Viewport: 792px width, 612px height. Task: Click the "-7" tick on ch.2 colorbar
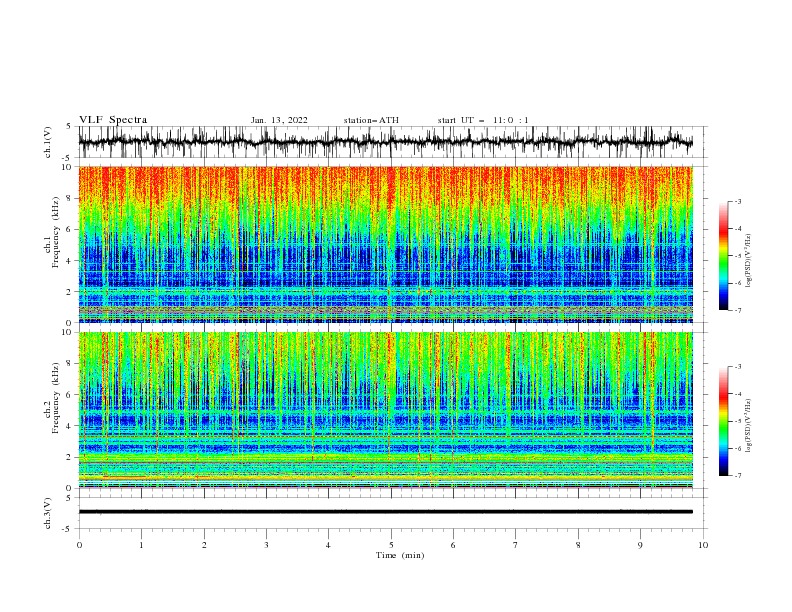[738, 476]
